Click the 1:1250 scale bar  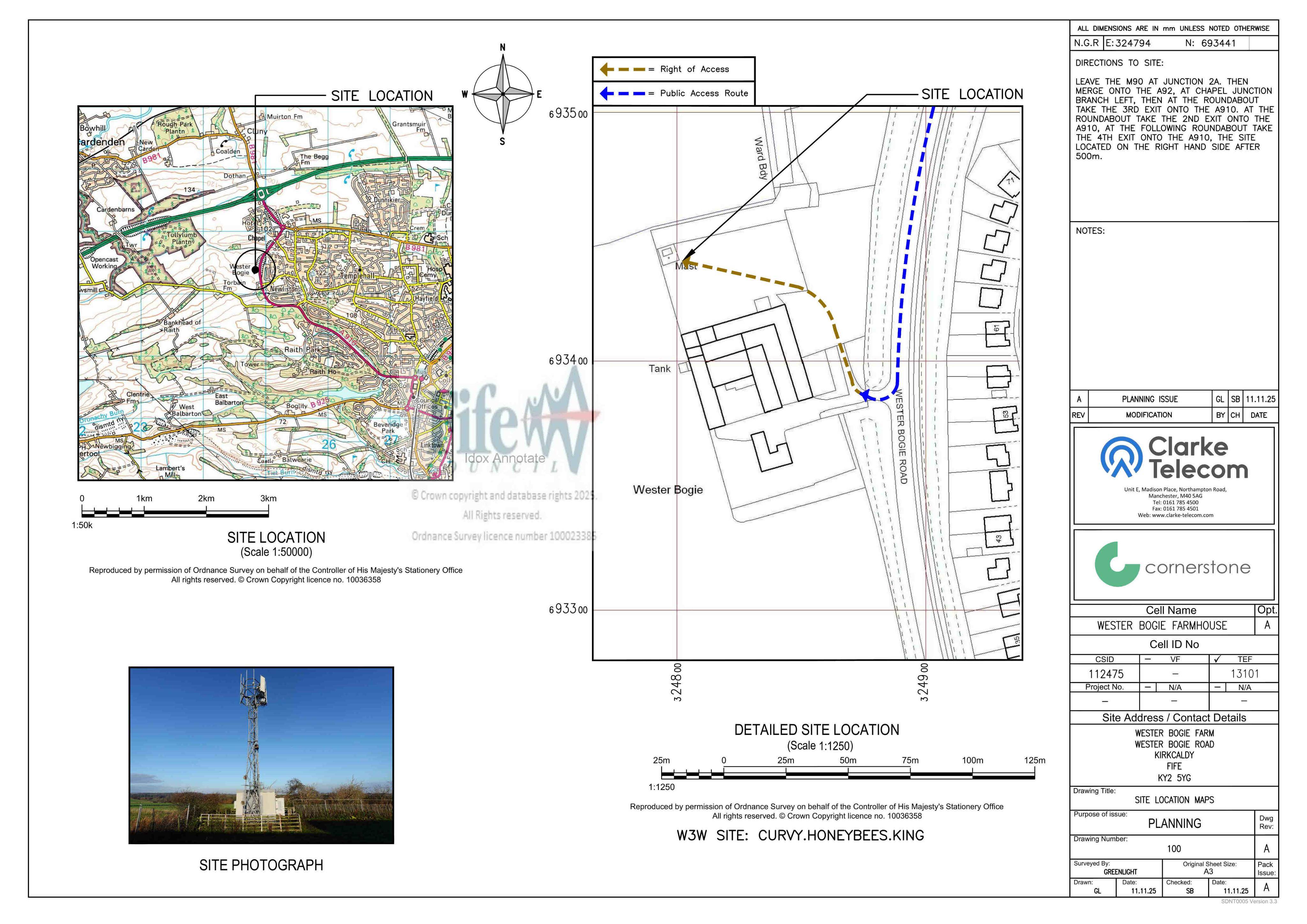tap(848, 773)
